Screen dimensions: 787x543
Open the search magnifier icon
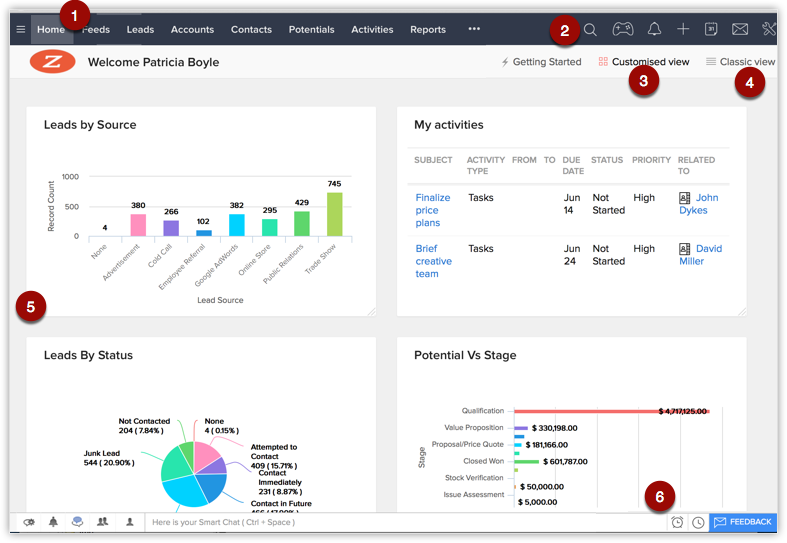[591, 30]
